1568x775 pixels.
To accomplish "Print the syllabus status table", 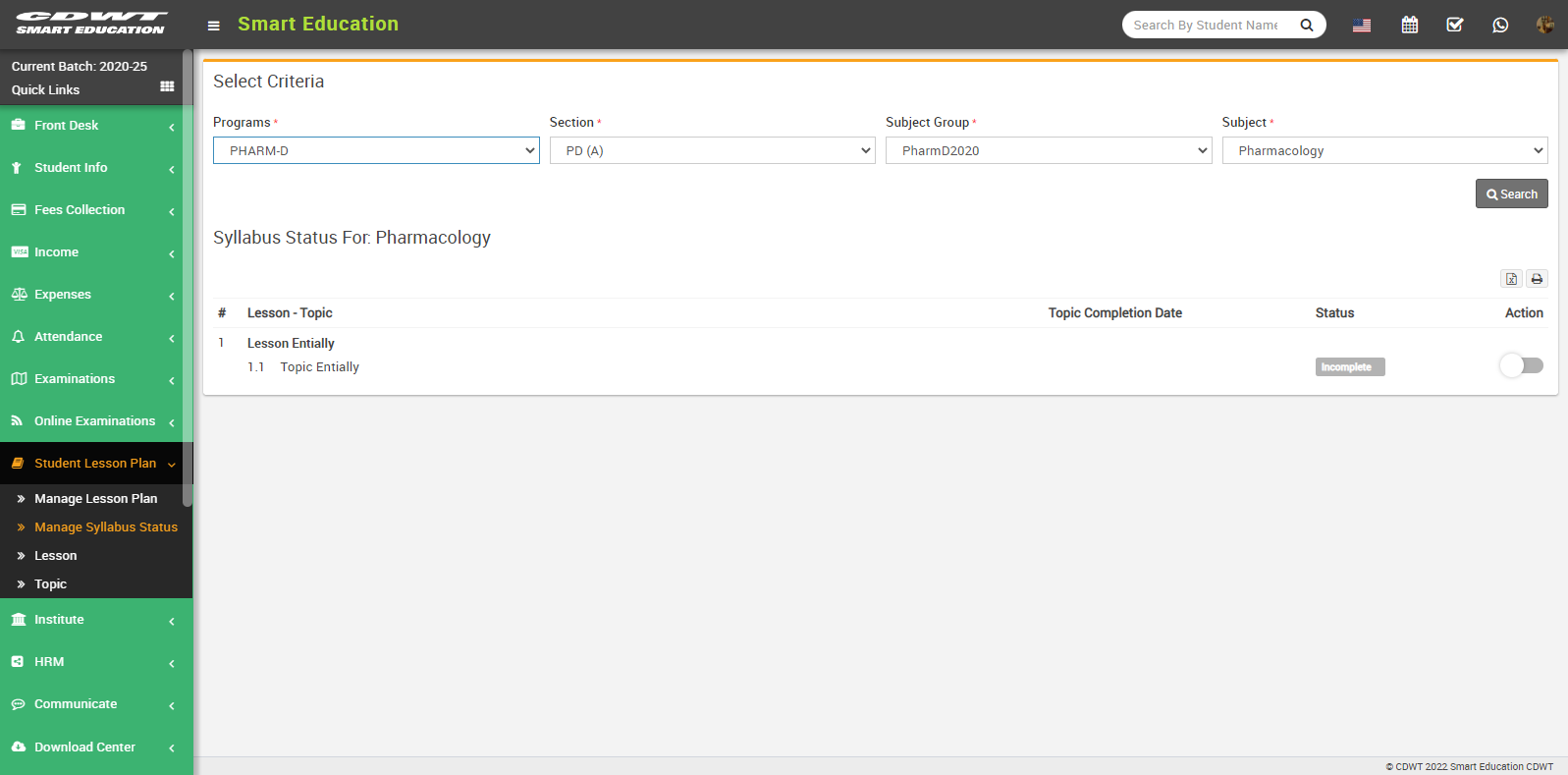I will coord(1537,279).
